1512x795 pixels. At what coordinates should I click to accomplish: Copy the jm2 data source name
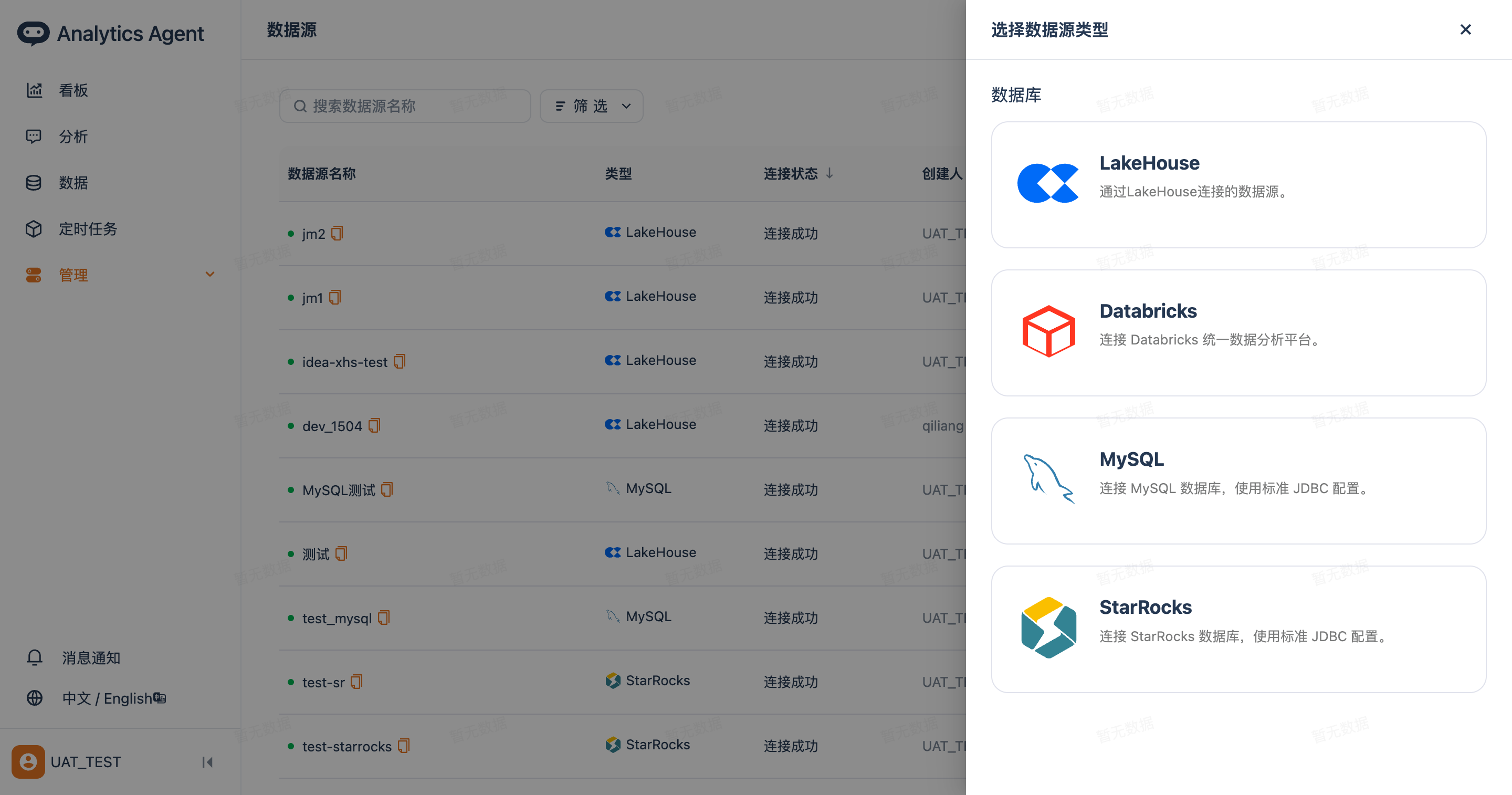tap(337, 234)
